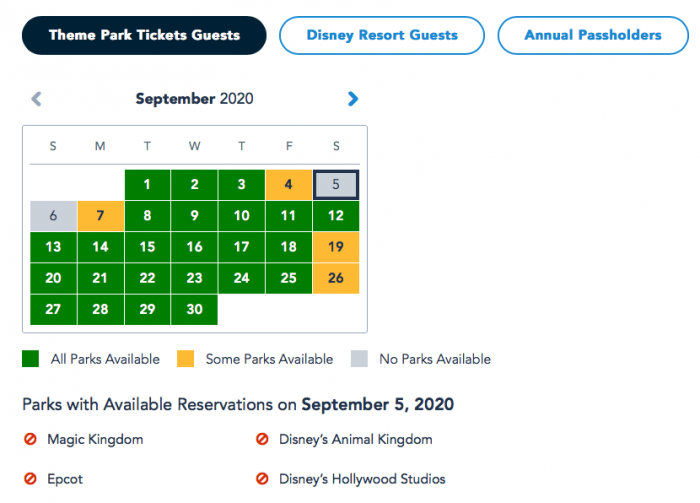Click the selected date September 5
This screenshot has height=503, width=700.
336,185
